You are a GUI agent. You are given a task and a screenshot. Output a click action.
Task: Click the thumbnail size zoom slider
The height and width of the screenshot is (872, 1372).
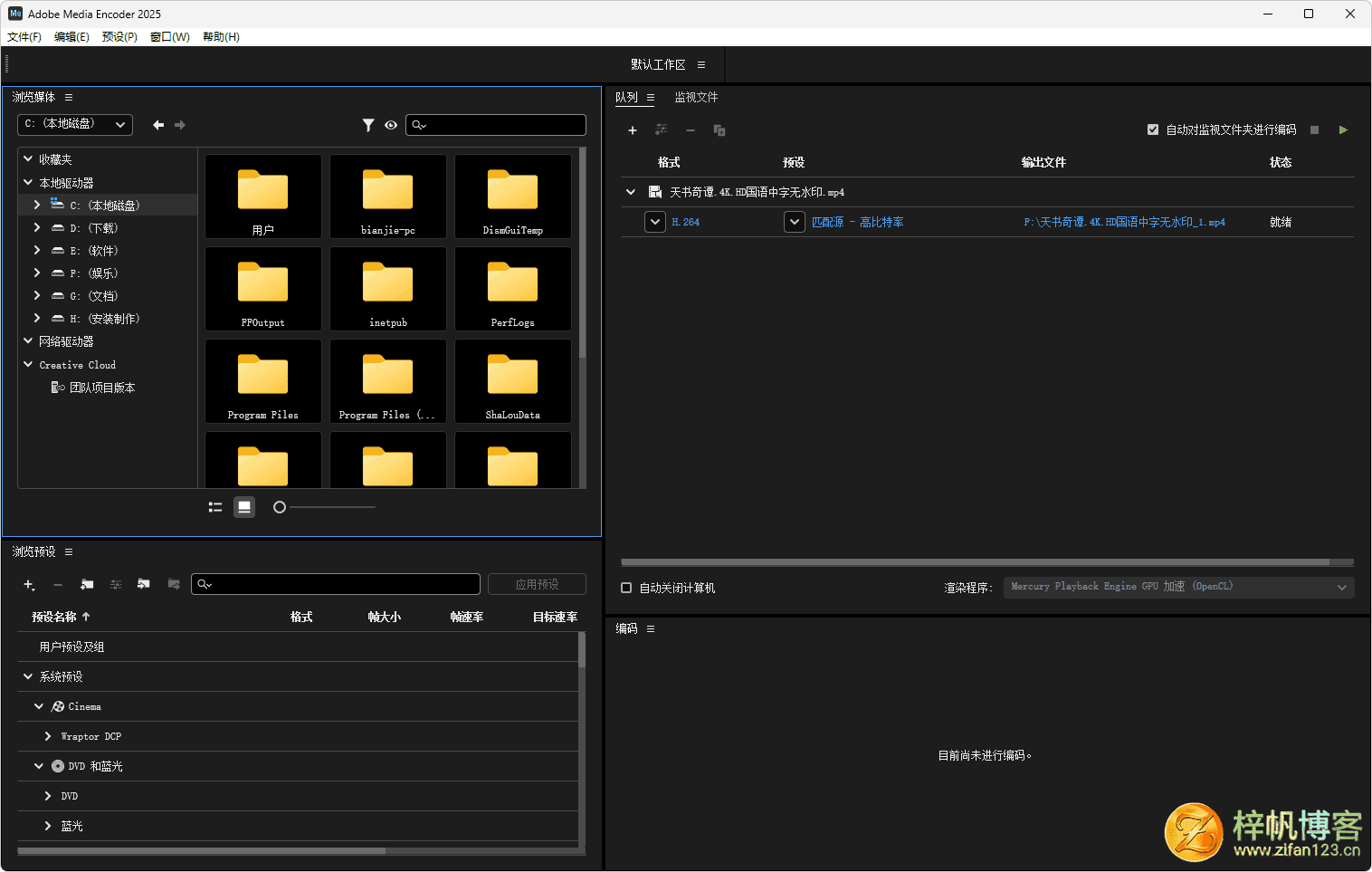pos(324,507)
